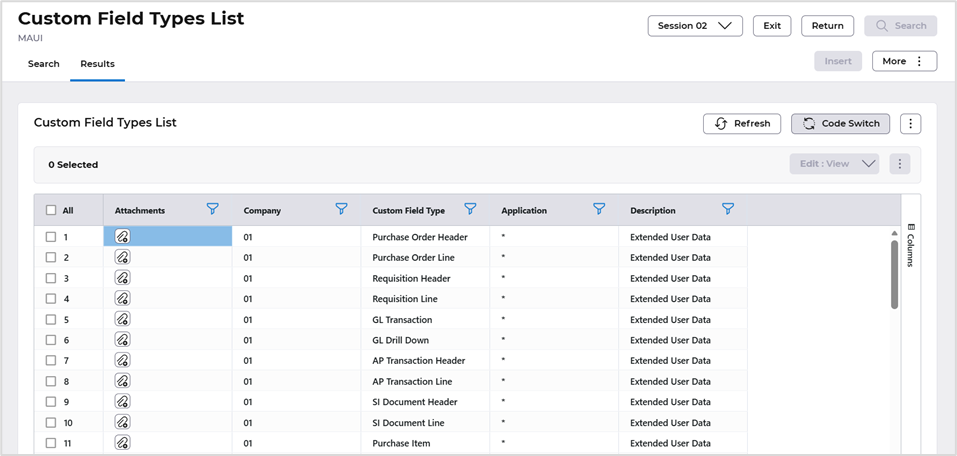Open attachment icon for row 1
Viewport: 957px width, 456px height.
(122, 237)
